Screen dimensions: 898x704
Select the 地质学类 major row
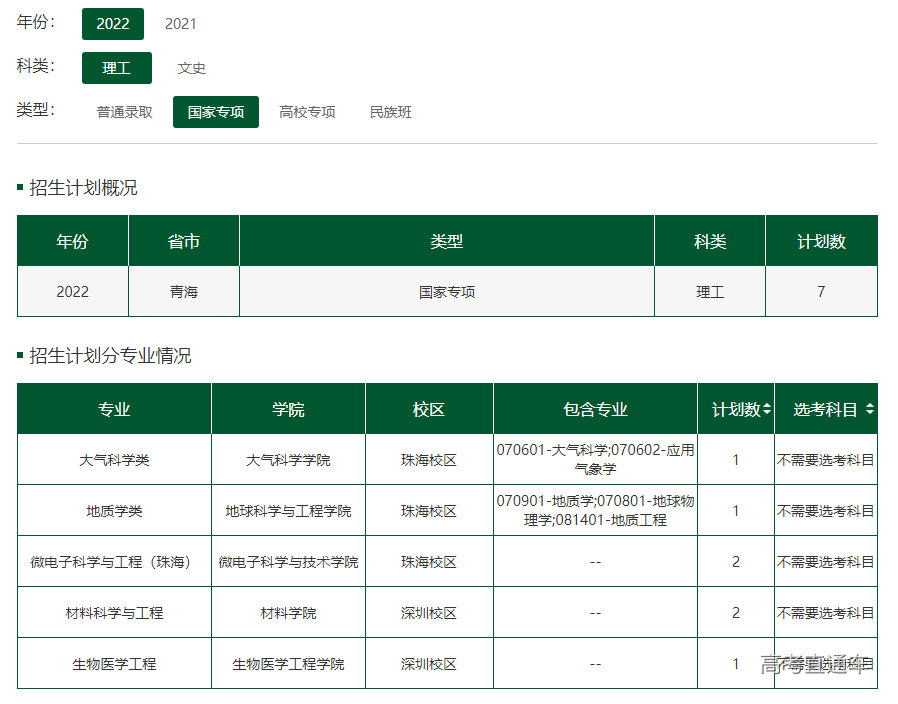click(114, 511)
